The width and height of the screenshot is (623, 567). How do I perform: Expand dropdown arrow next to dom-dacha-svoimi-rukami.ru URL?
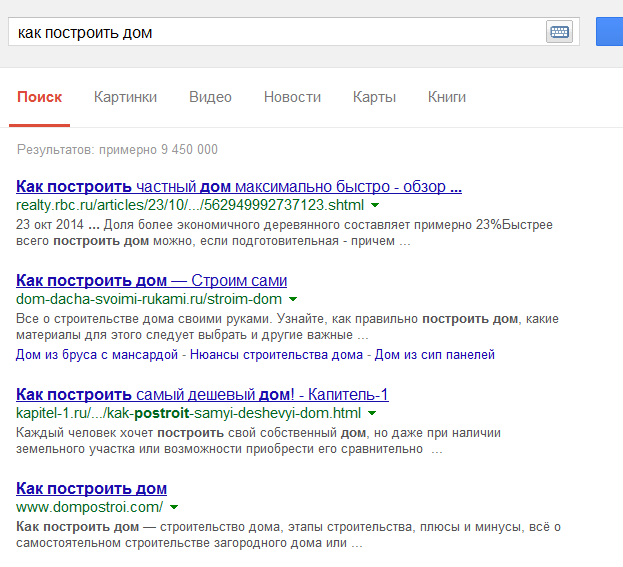pos(293,299)
